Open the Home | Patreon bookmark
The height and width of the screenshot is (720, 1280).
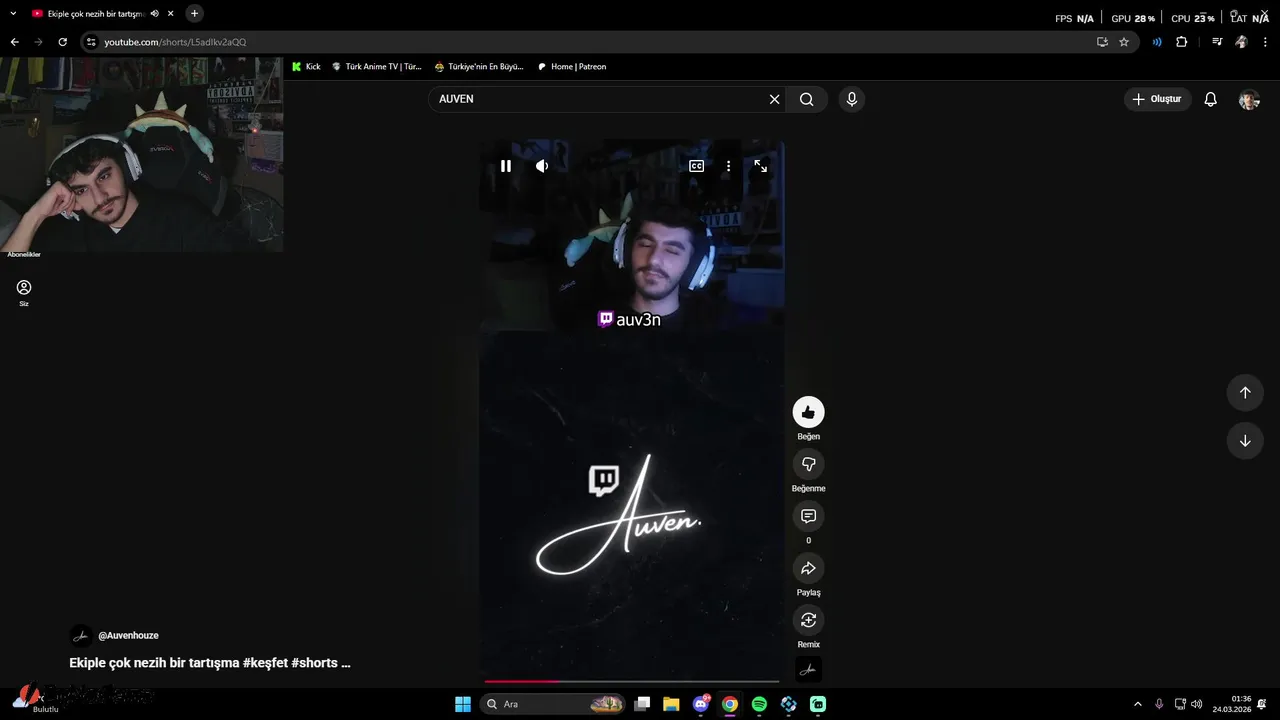tap(572, 67)
